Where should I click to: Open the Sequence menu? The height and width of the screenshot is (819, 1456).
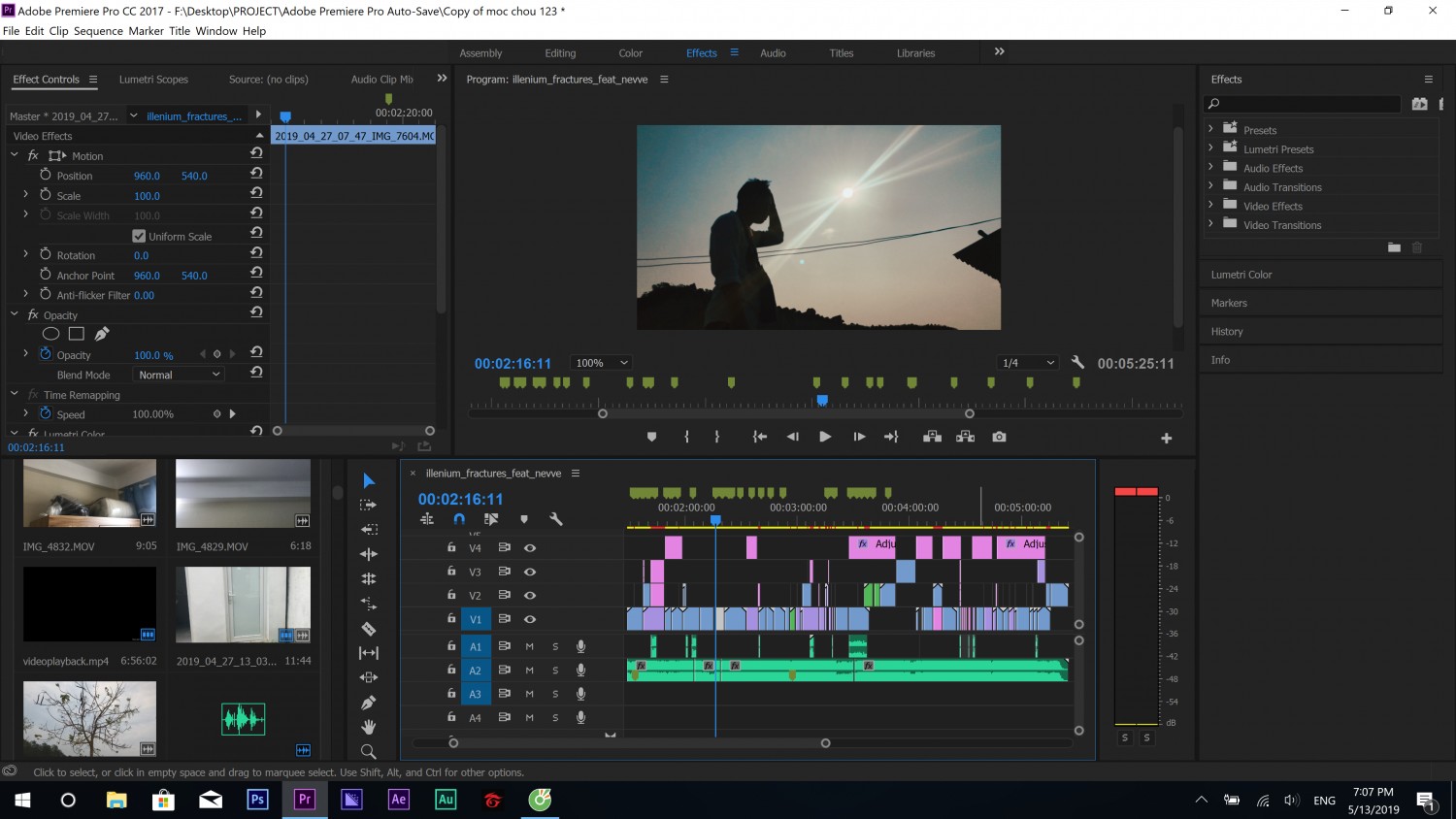(98, 31)
